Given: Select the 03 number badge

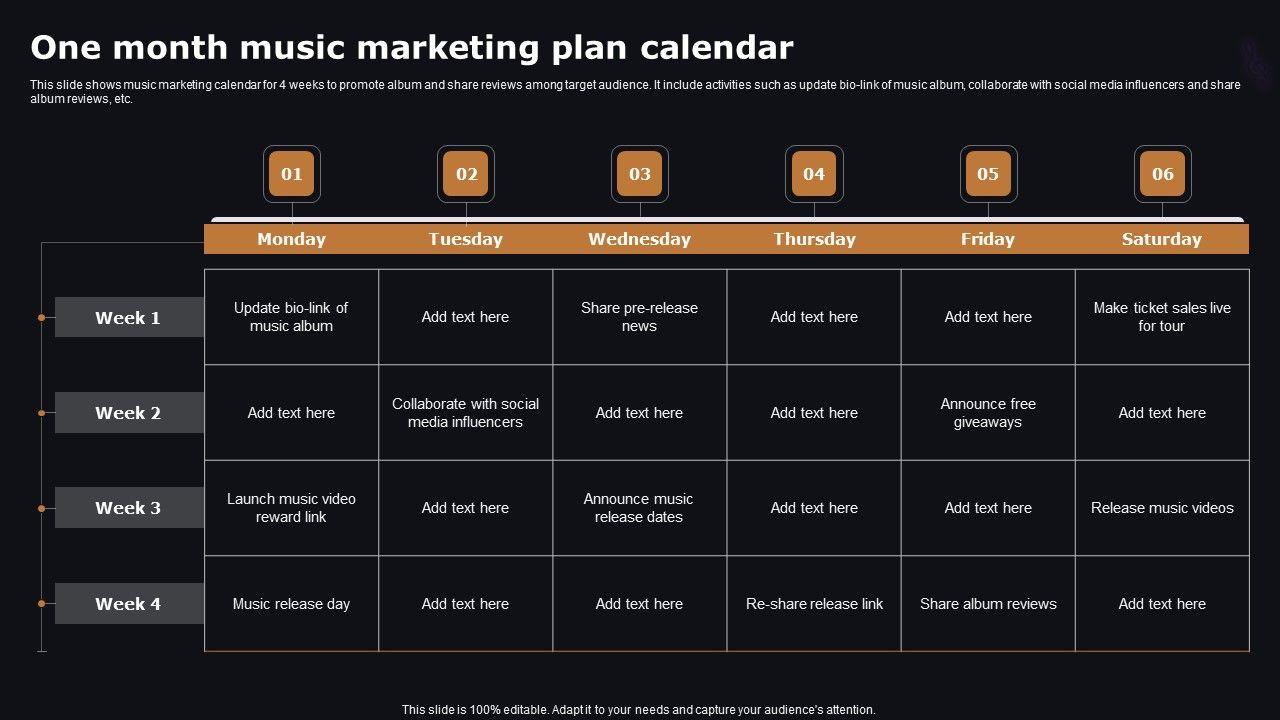Looking at the screenshot, I should [640, 174].
